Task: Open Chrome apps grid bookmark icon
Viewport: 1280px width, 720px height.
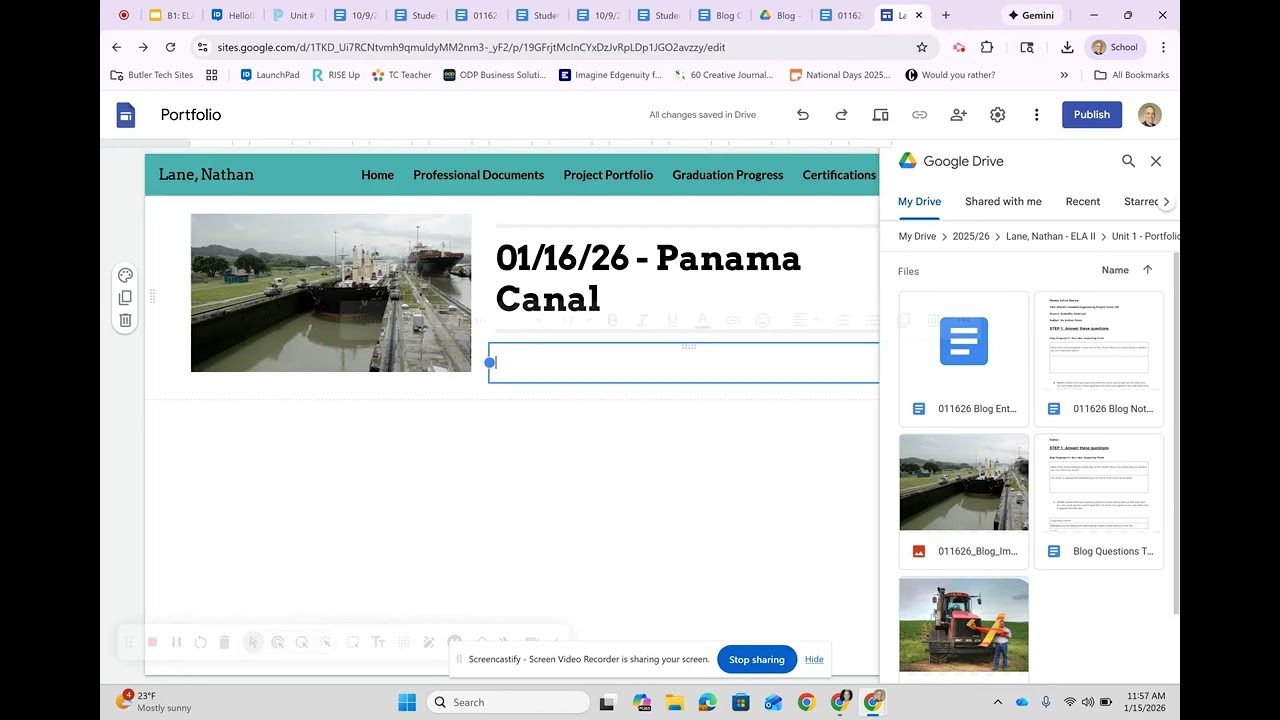Action: pyautogui.click(x=211, y=75)
